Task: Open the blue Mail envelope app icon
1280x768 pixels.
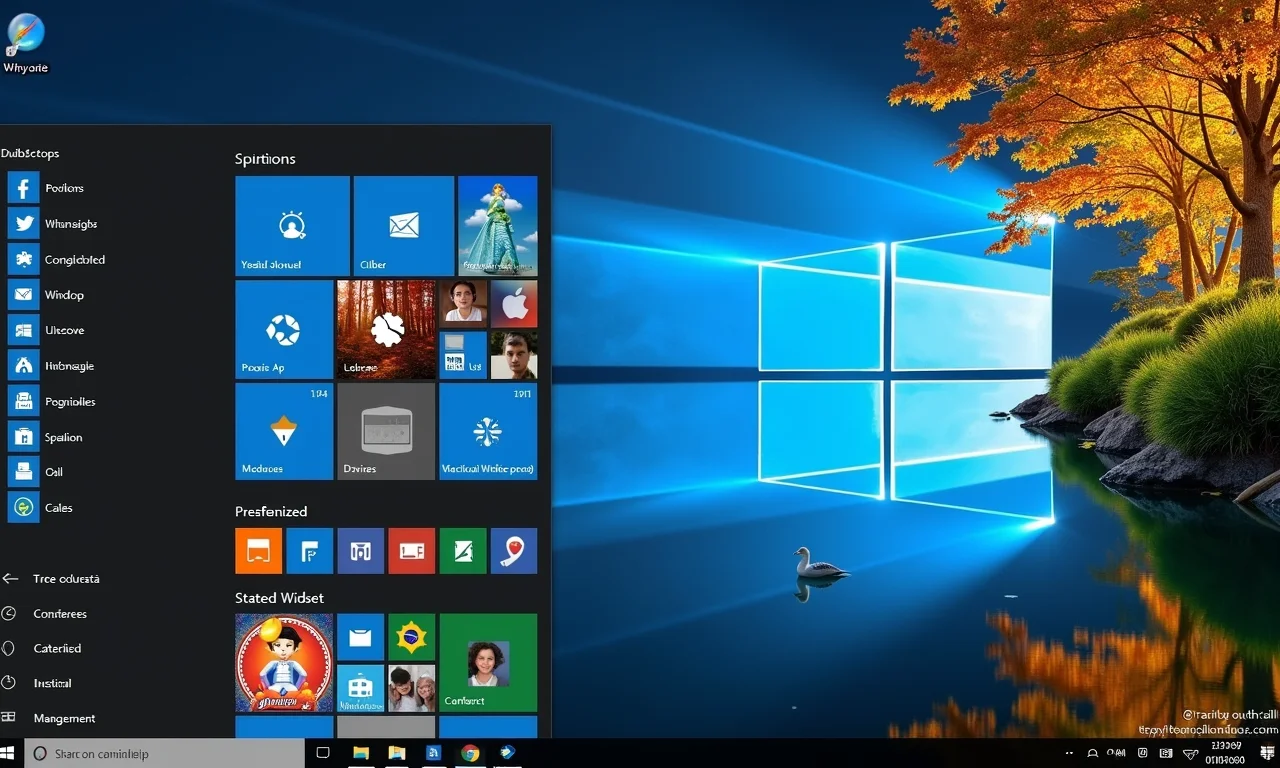Action: (22, 294)
